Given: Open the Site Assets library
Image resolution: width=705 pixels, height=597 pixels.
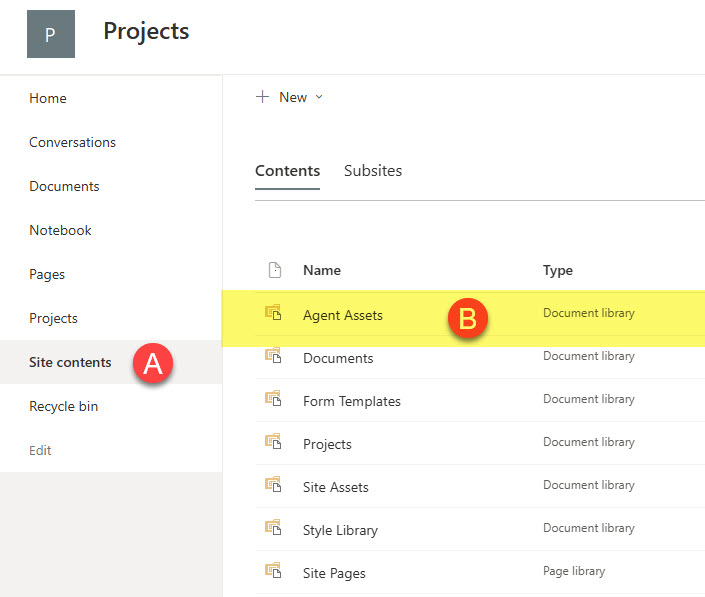Looking at the screenshot, I should [335, 487].
